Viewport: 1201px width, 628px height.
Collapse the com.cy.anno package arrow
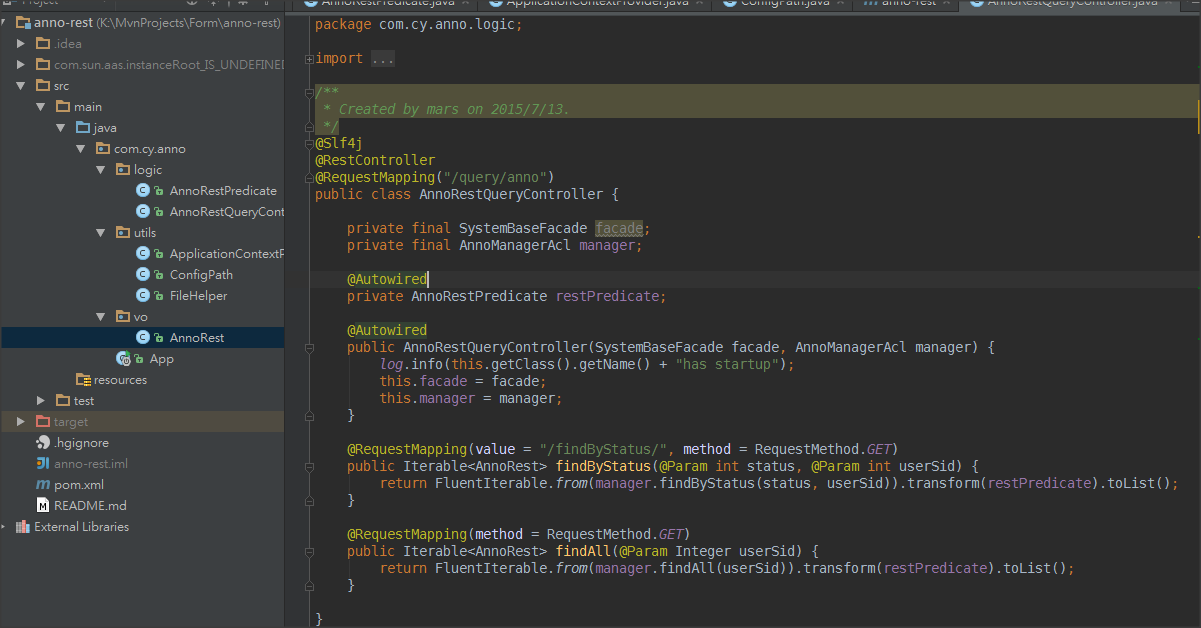[80, 148]
